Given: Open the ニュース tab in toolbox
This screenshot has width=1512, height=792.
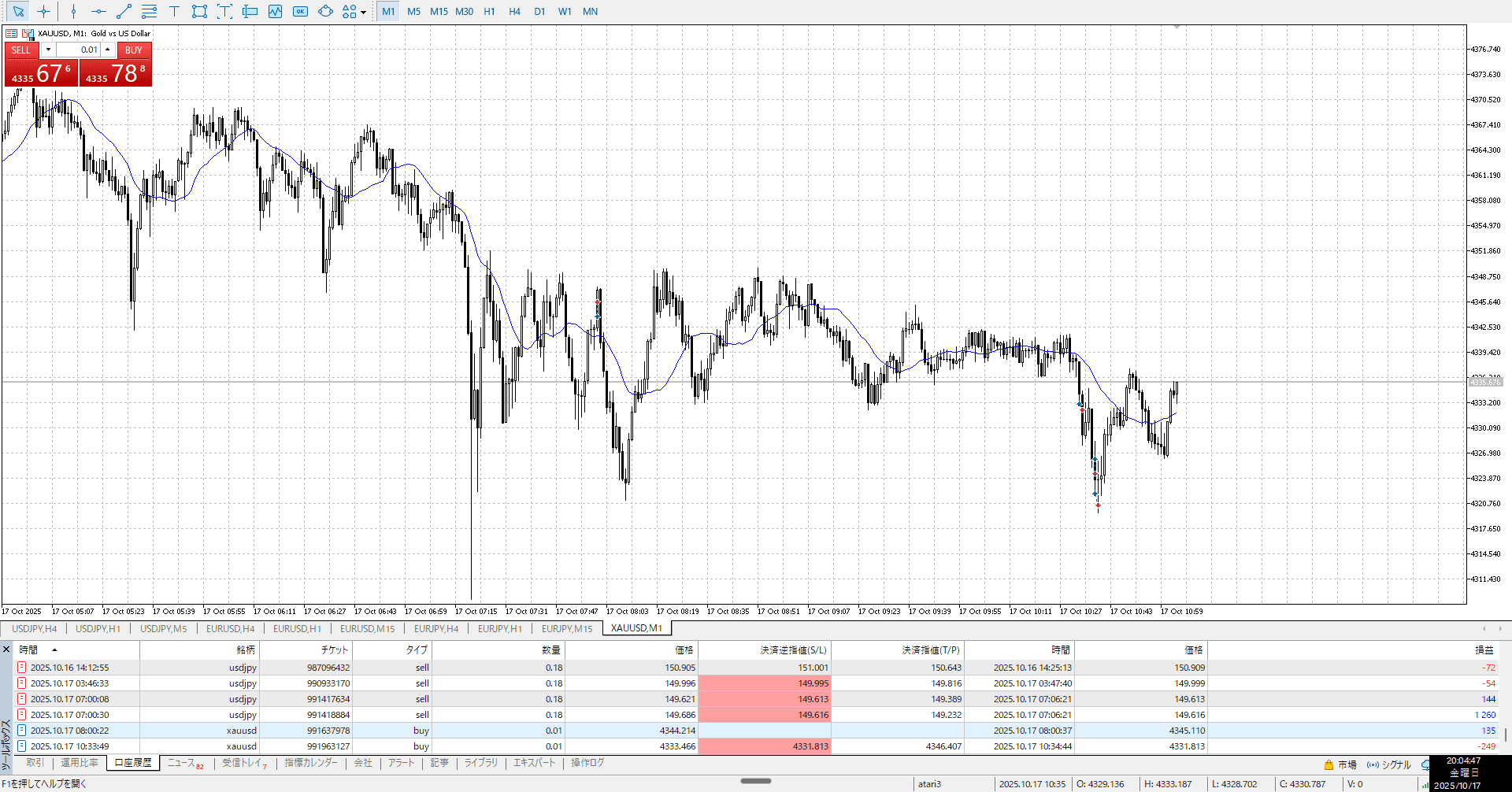Looking at the screenshot, I should tap(181, 763).
